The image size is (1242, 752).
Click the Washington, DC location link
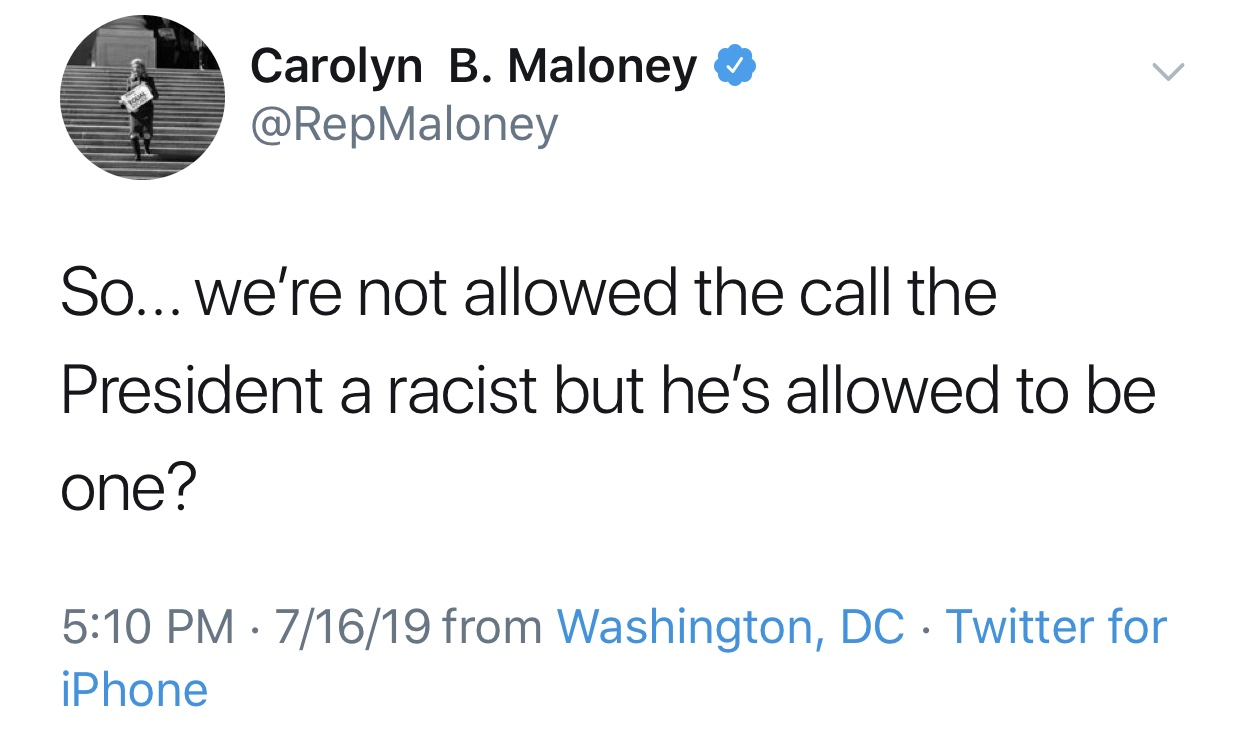tap(730, 627)
